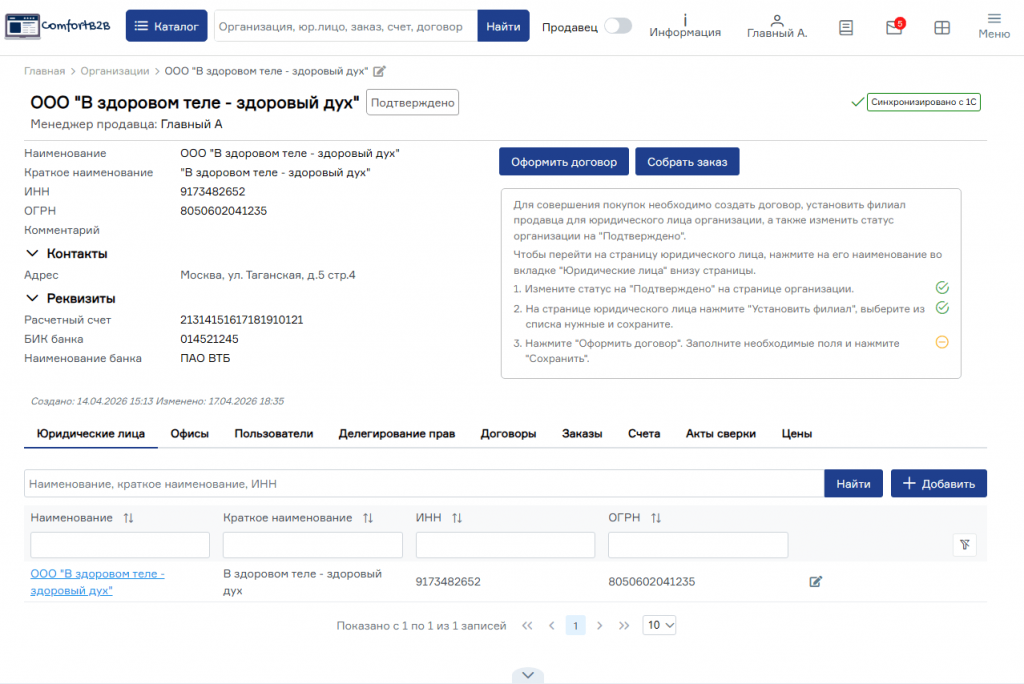The height and width of the screenshot is (684, 1024).
Task: Click green check icon for step 2
Action: [942, 308]
